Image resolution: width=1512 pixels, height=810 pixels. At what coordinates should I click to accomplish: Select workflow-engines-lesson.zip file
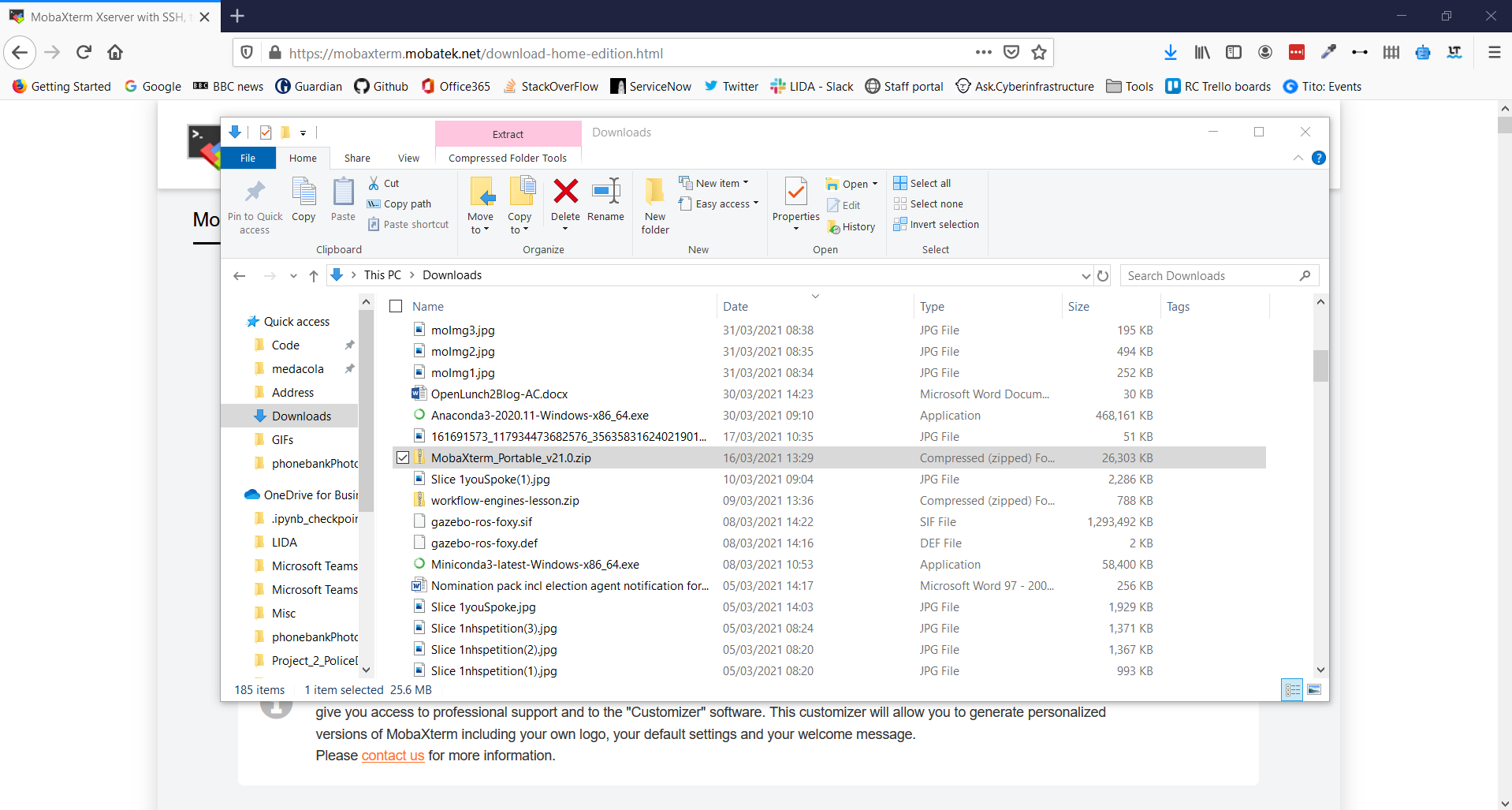(x=505, y=500)
